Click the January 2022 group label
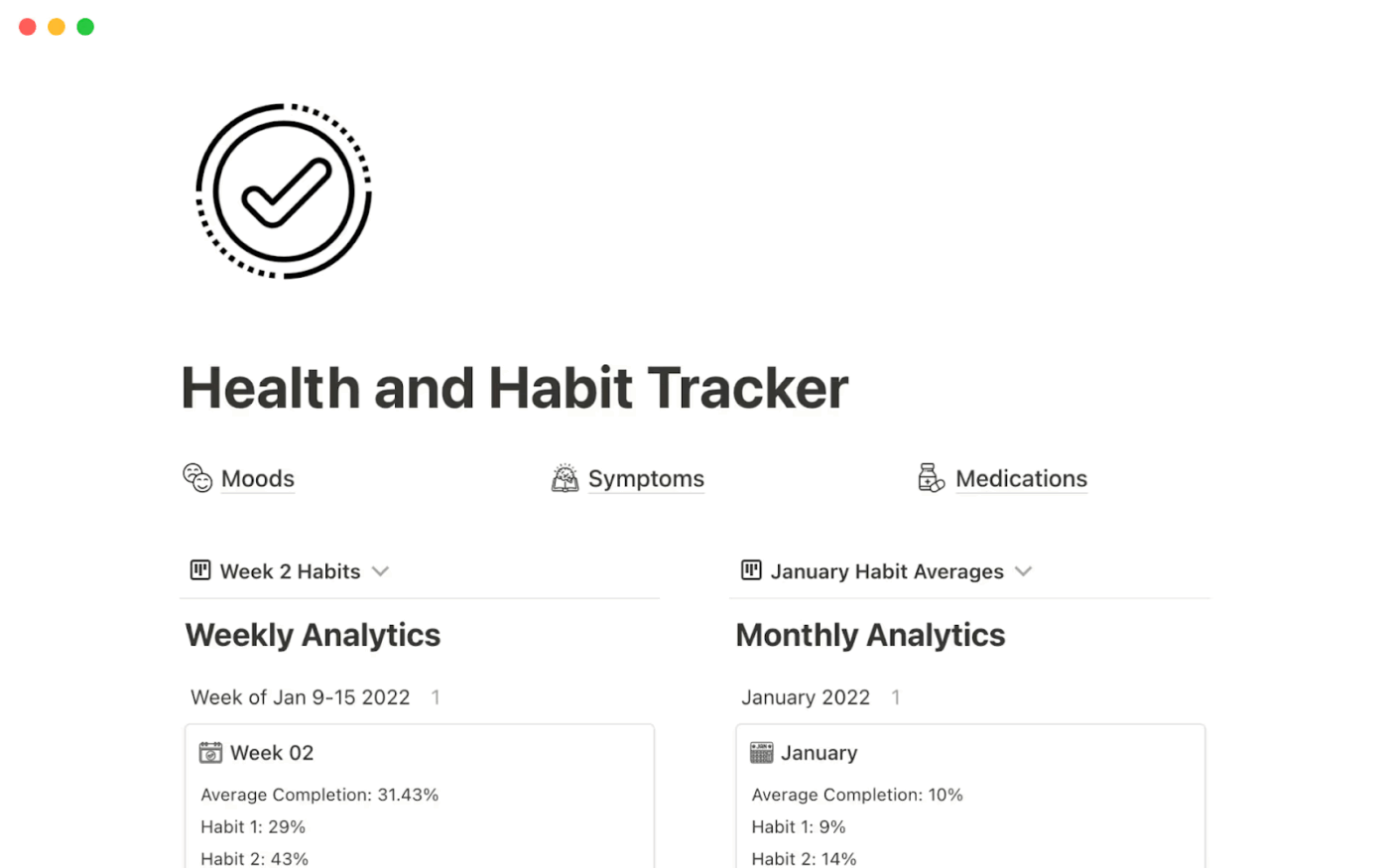 806,697
